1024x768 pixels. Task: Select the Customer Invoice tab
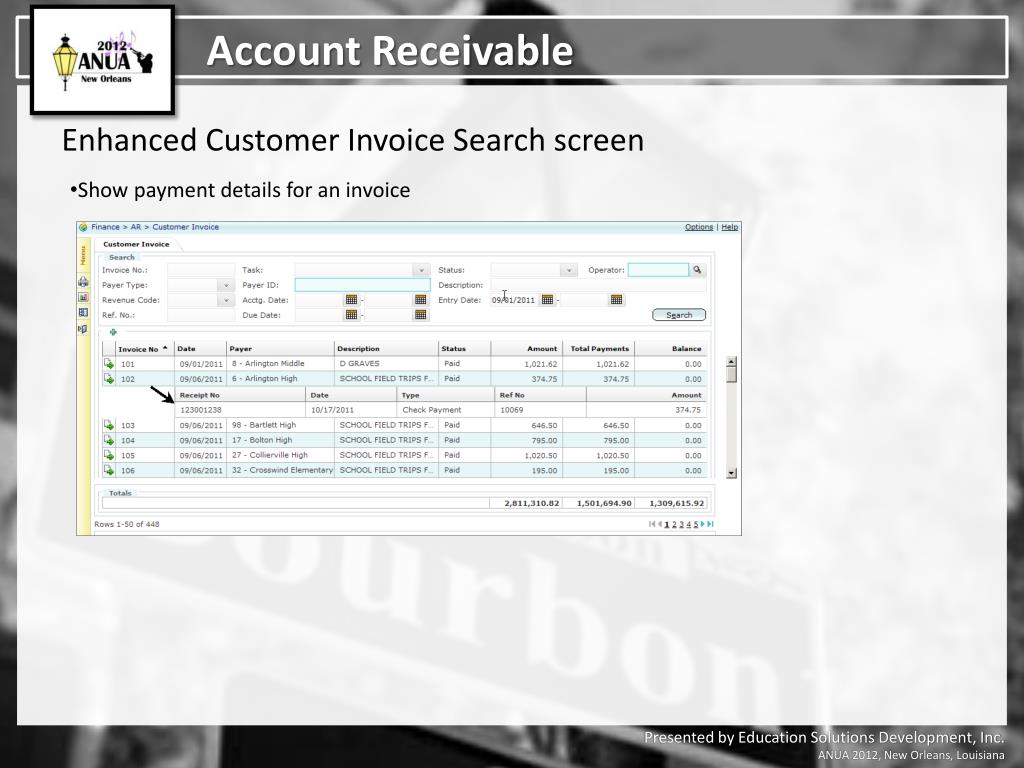click(x=136, y=244)
